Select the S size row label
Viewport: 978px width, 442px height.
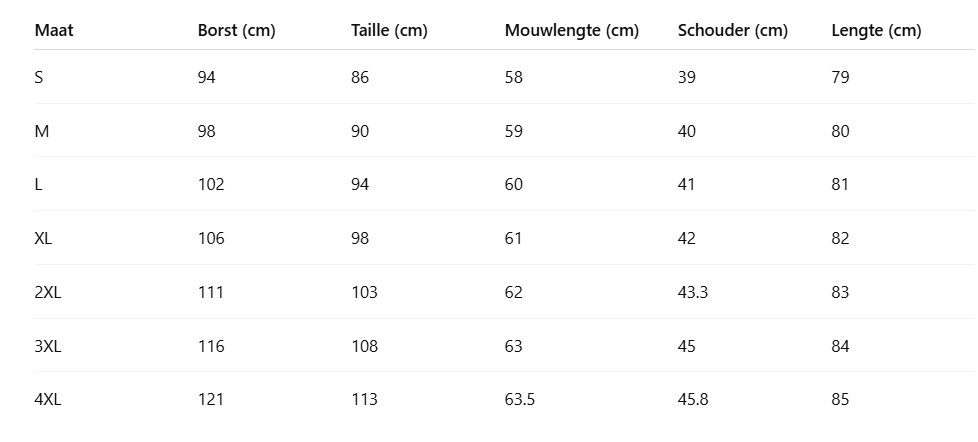click(39, 77)
